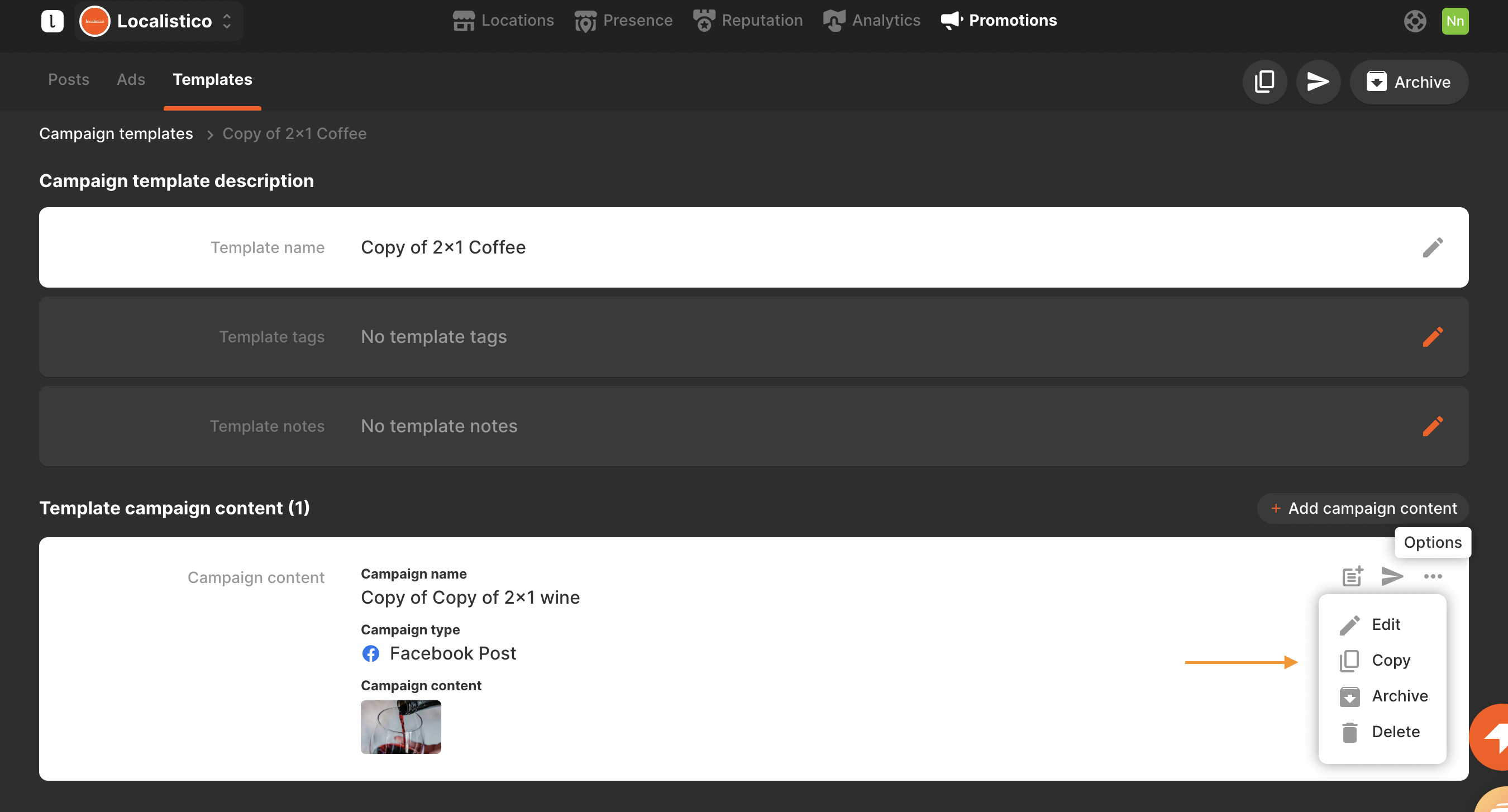1508x812 pixels.
Task: Select Promotions in top navigation
Action: tap(999, 21)
